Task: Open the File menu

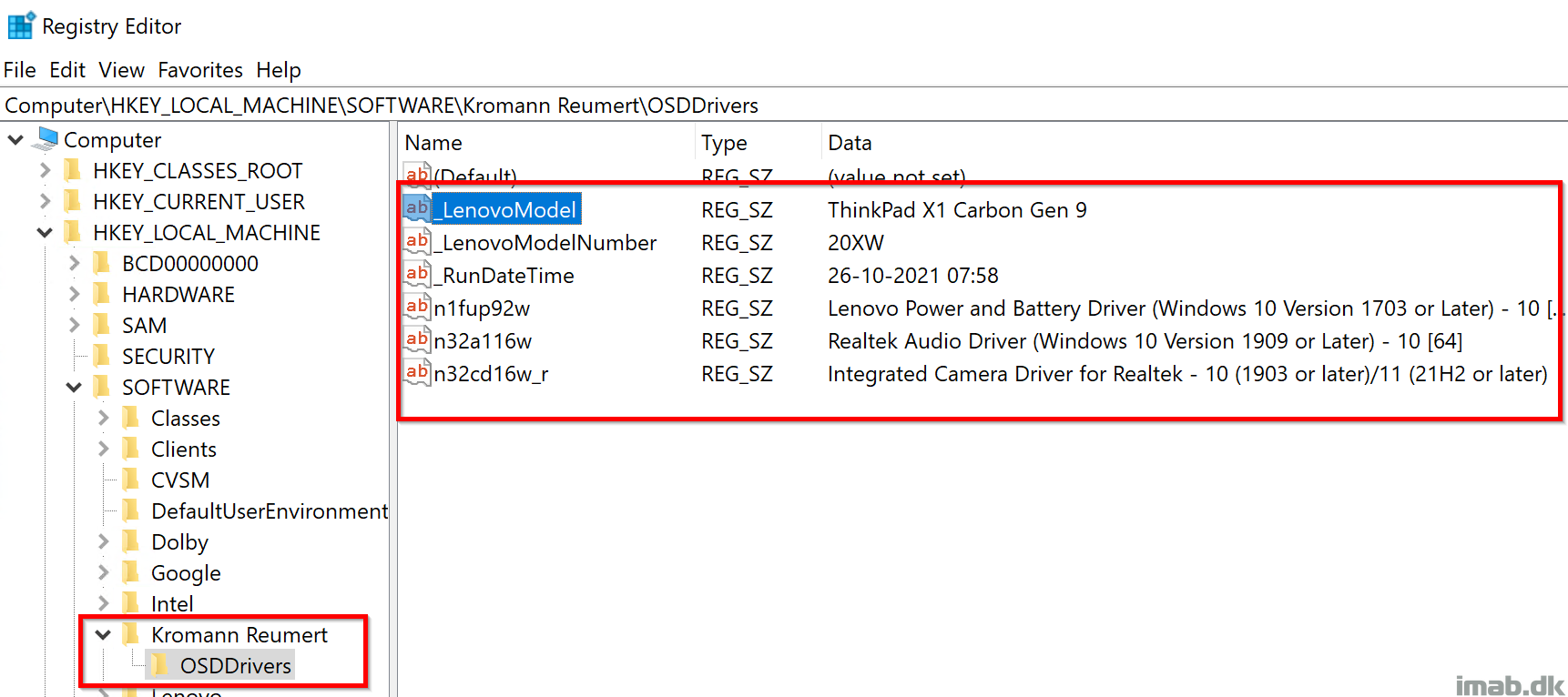Action: [20, 70]
